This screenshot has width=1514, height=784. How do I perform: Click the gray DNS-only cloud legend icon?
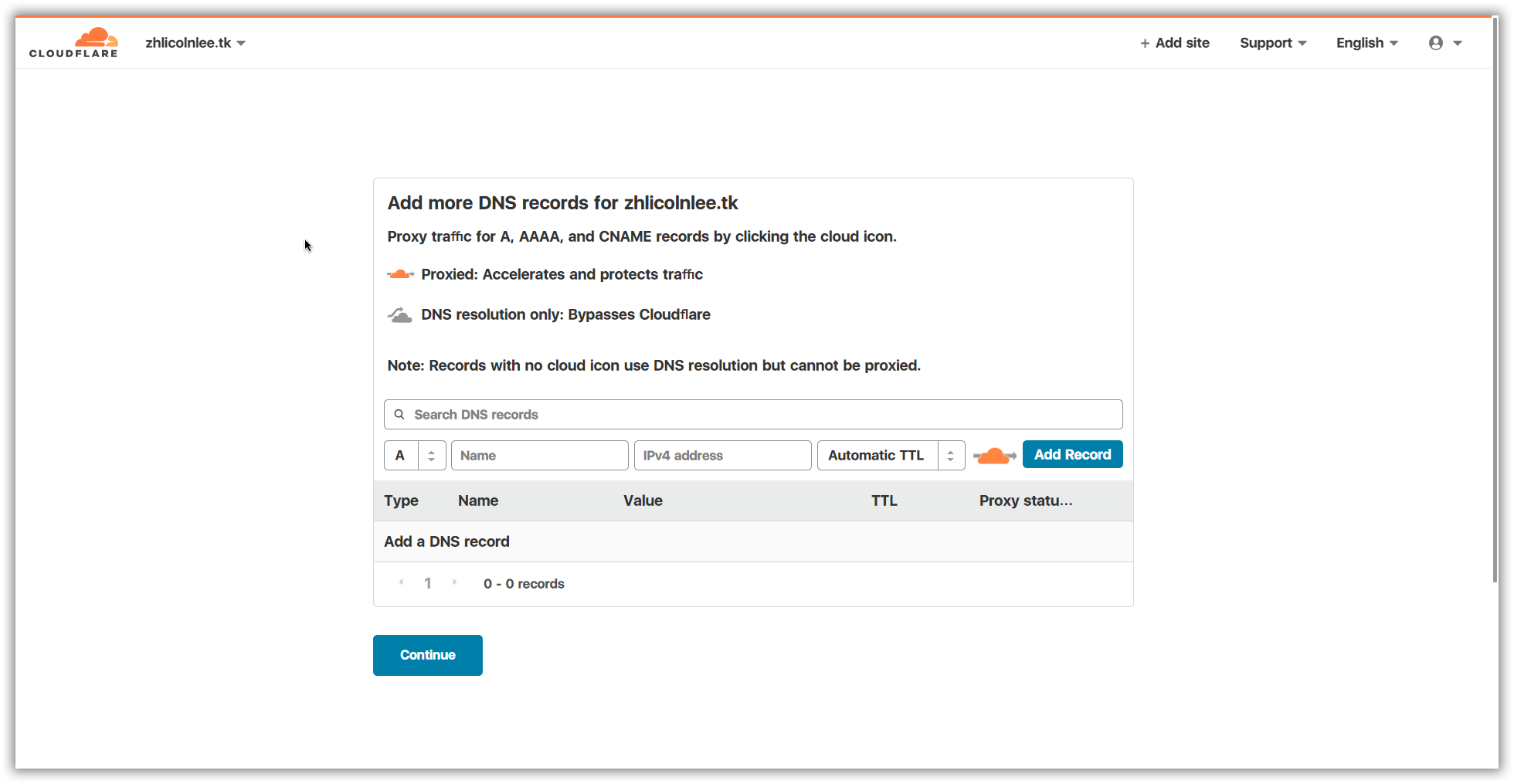[399, 315]
